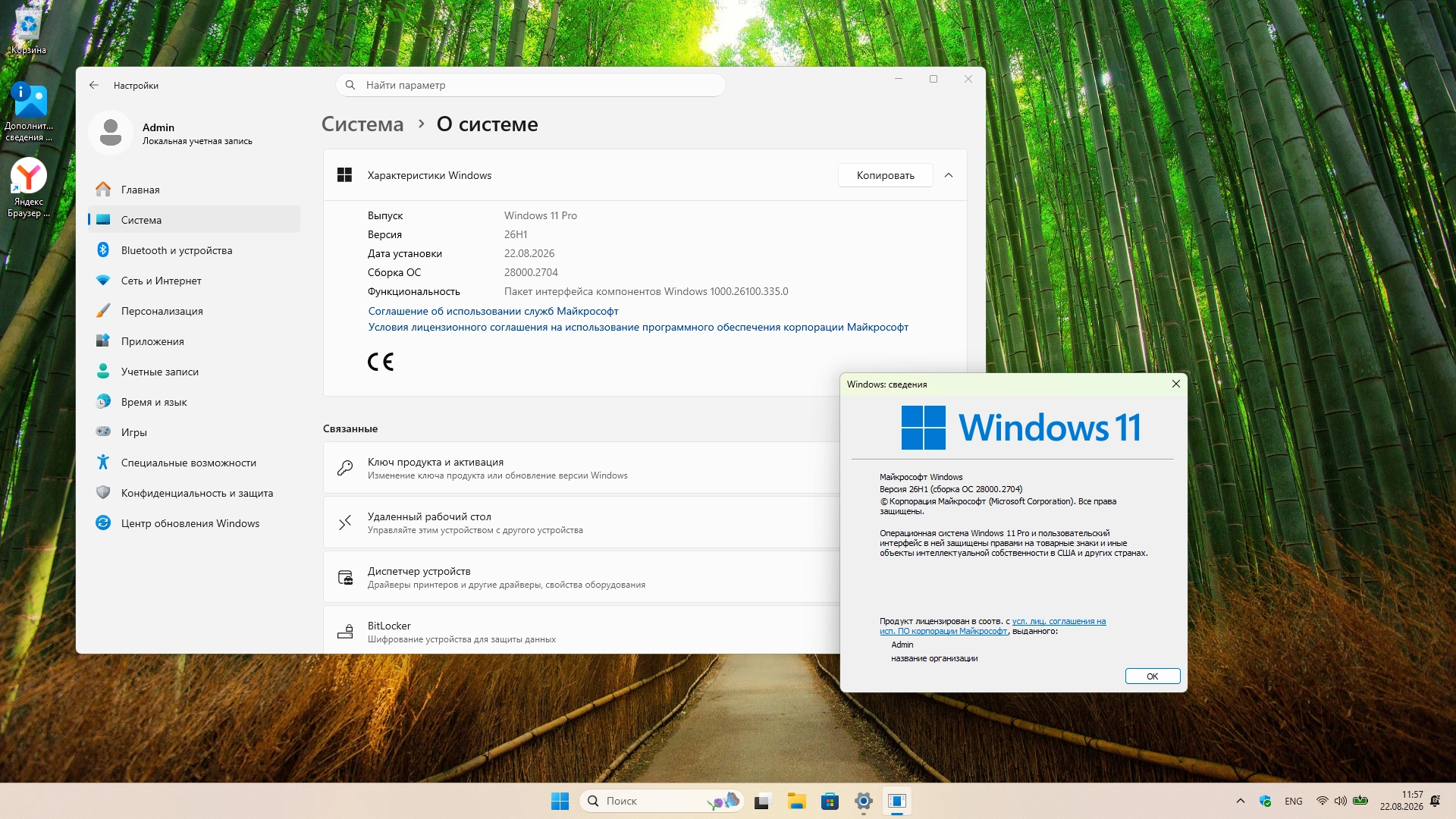Show hidden tray icons chevron

[1241, 801]
